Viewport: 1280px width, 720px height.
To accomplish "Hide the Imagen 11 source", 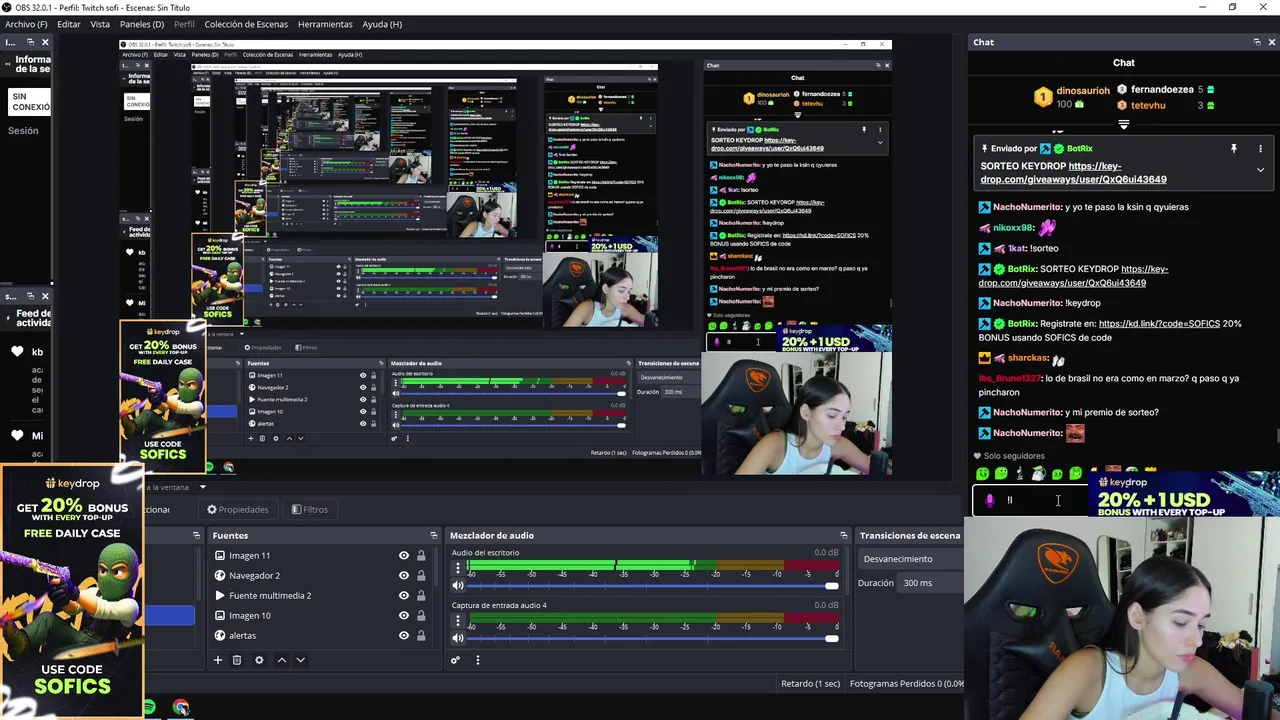I will point(404,555).
